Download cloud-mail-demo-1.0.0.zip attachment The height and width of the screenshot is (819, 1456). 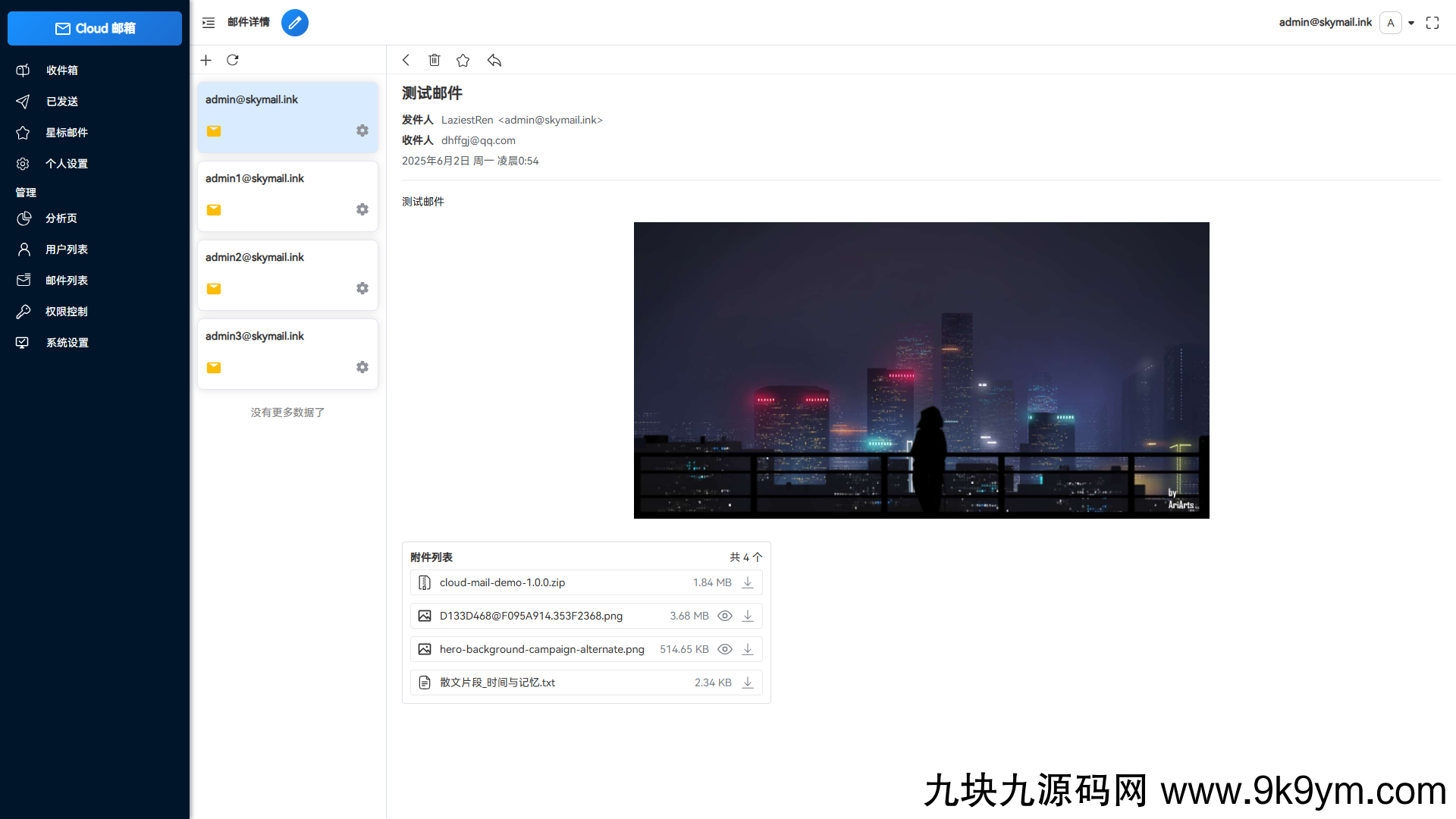[x=748, y=582]
